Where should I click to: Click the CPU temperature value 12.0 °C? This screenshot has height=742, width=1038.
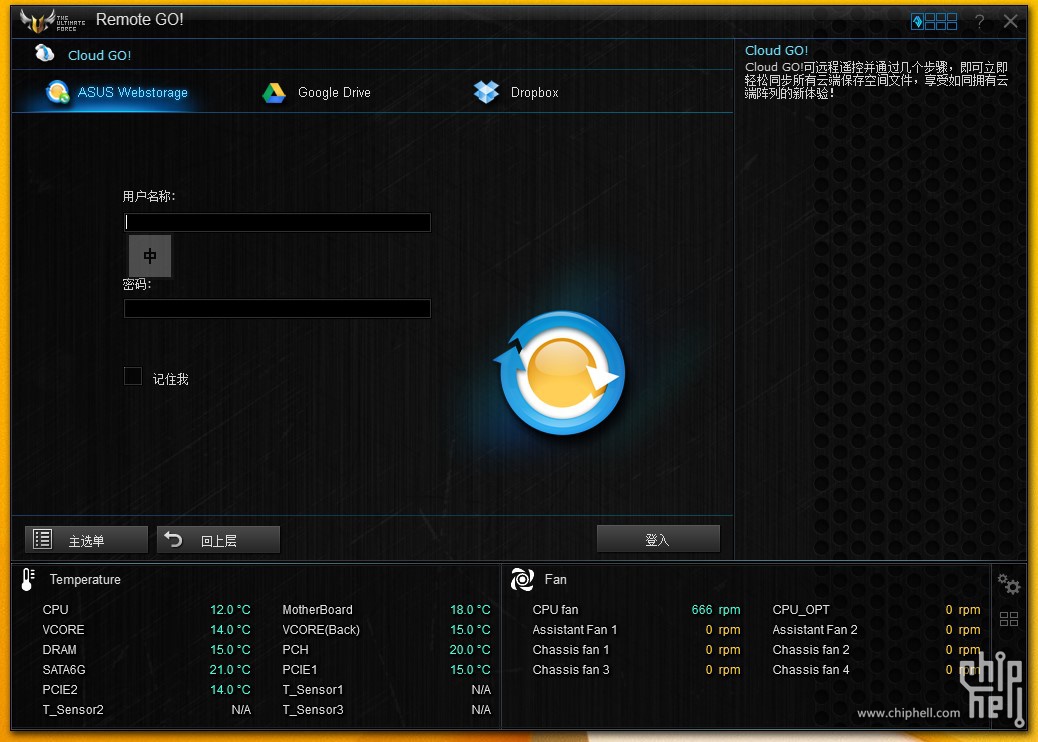(x=230, y=610)
